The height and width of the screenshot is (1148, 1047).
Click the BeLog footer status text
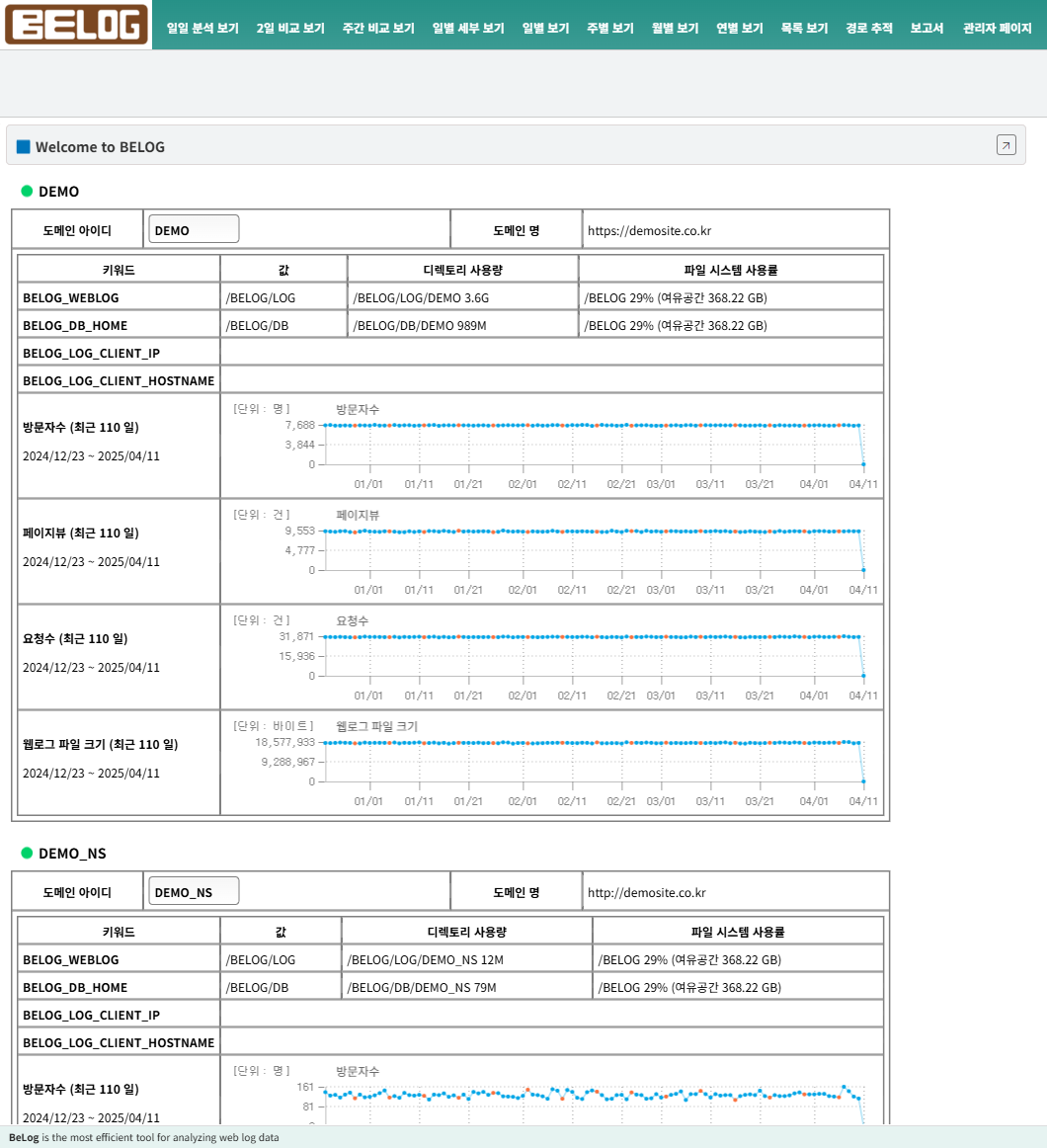144,1137
